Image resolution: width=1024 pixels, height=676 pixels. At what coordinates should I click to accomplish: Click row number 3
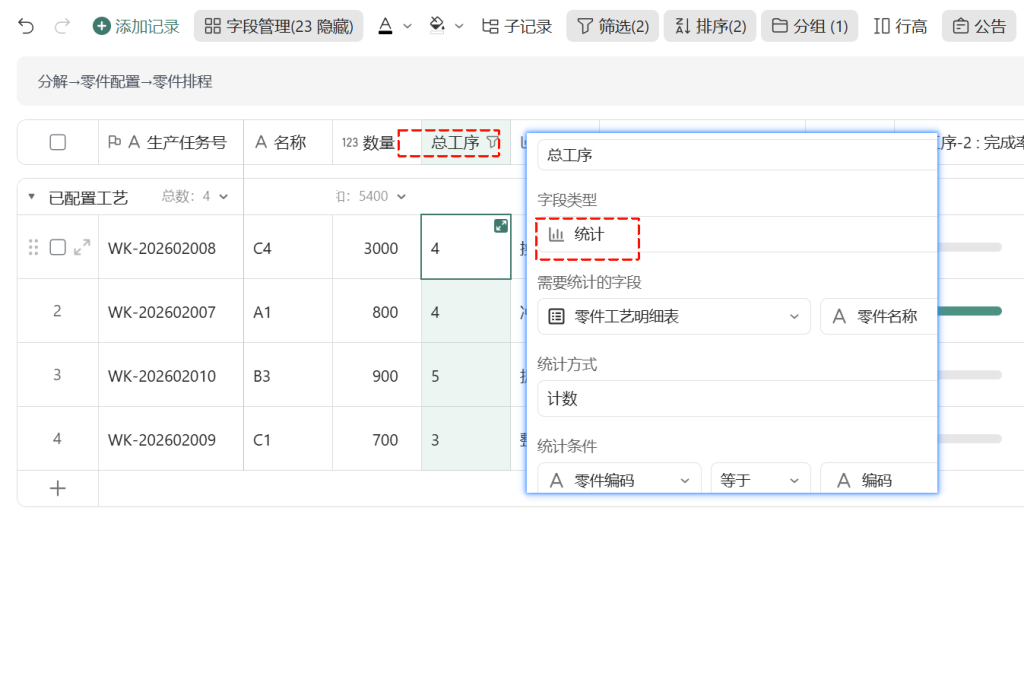pyautogui.click(x=57, y=375)
